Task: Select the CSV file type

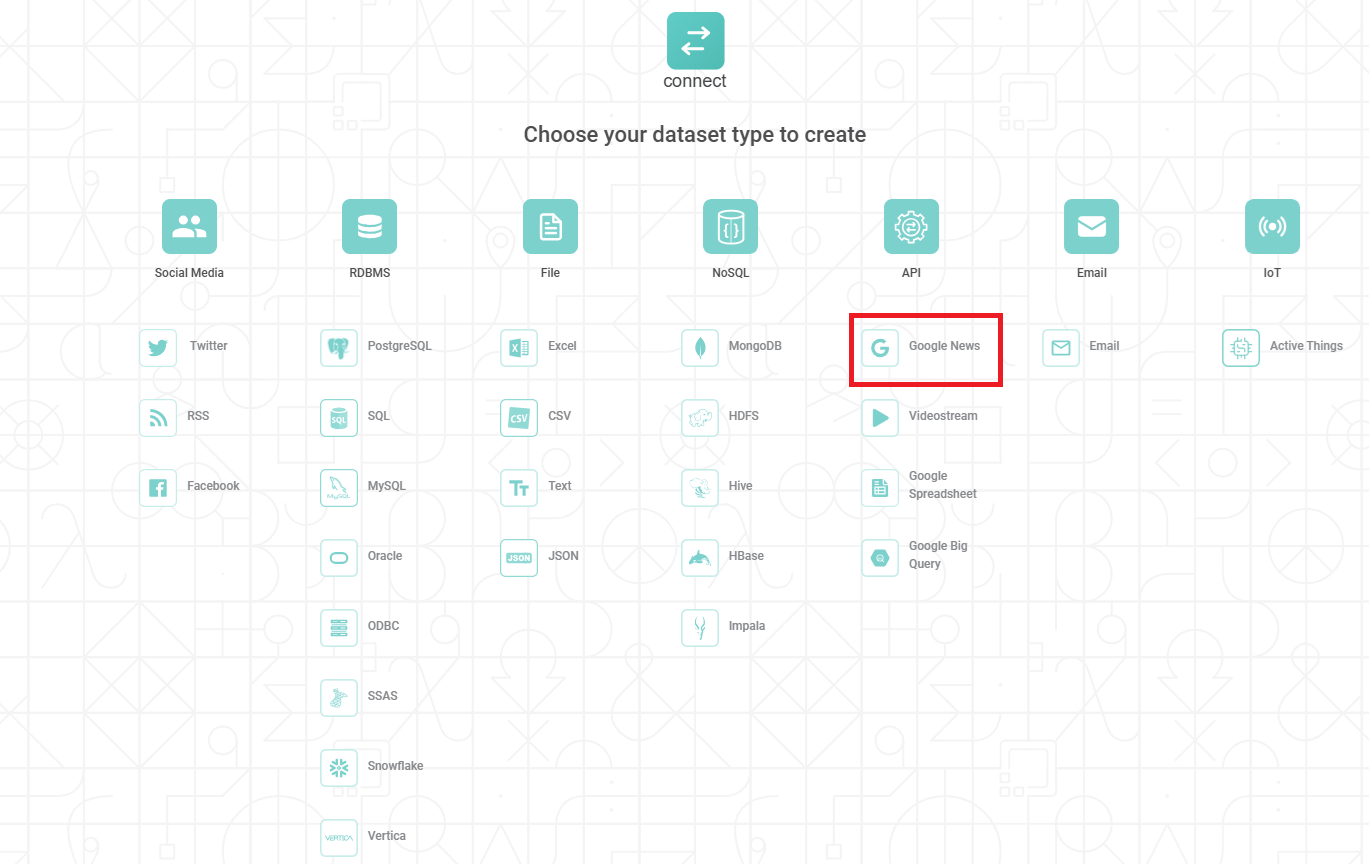Action: [x=519, y=417]
